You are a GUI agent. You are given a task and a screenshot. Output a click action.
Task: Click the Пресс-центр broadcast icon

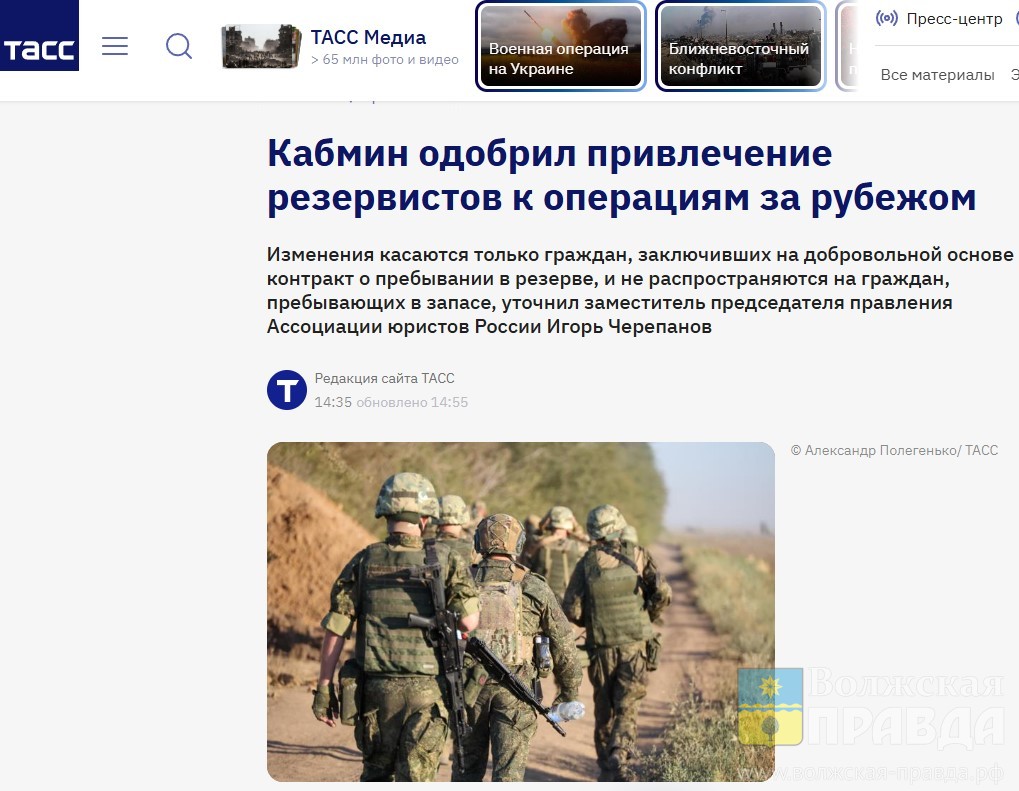pyautogui.click(x=886, y=18)
